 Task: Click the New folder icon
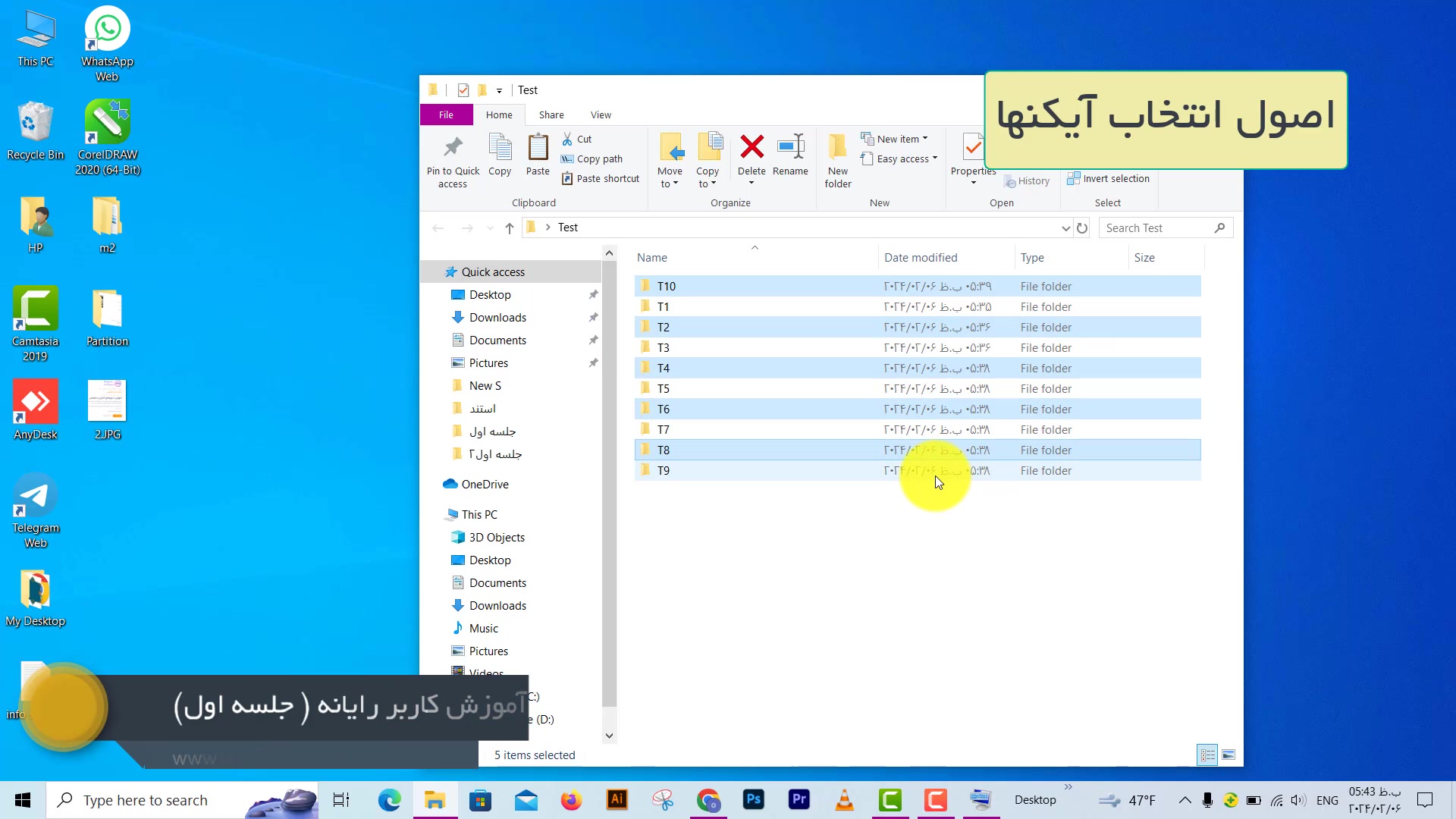pos(837,147)
